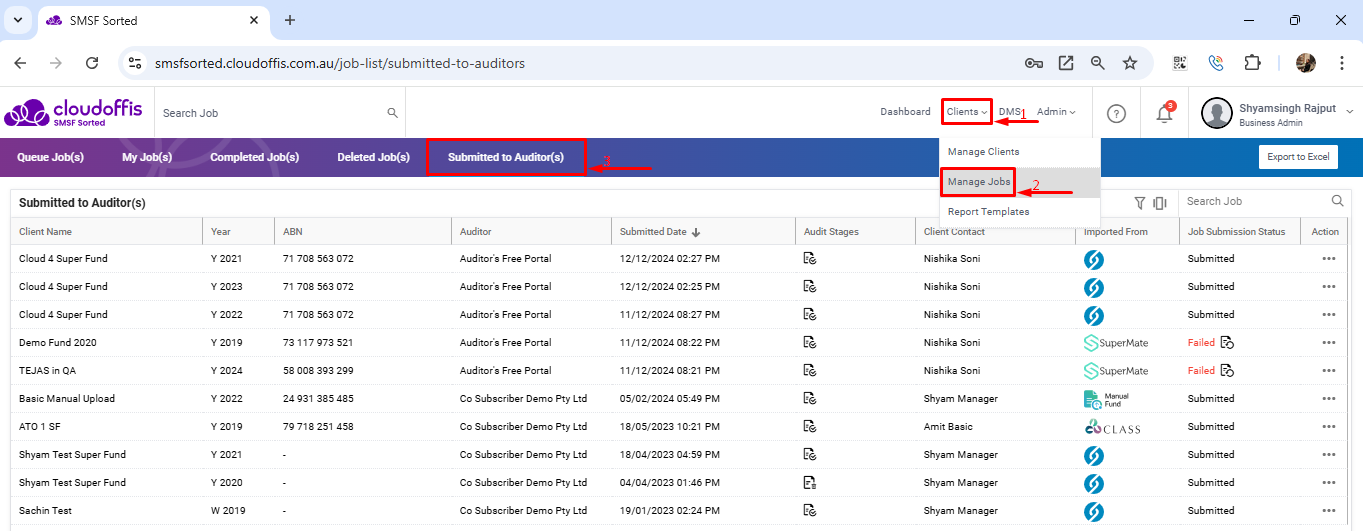The image size is (1363, 531).
Task: Click the SuperMate logo in the Demo Fund 2020 row
Action: [x=1116, y=342]
